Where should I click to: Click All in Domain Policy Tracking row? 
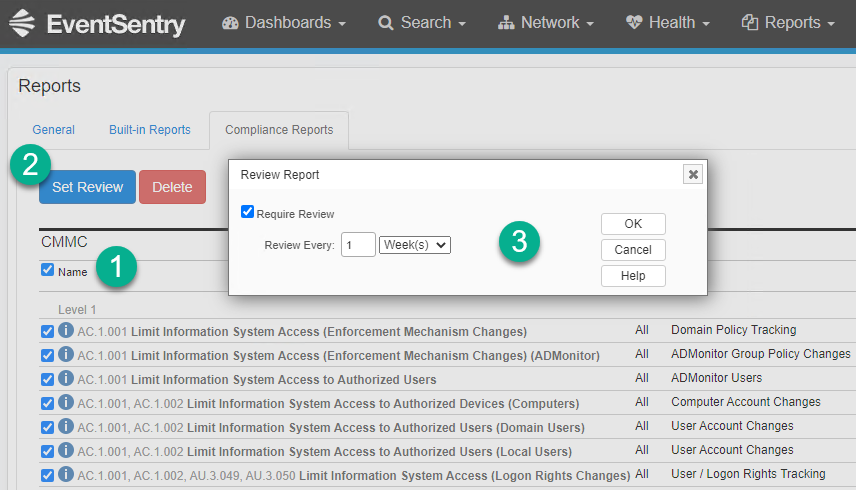tap(641, 330)
